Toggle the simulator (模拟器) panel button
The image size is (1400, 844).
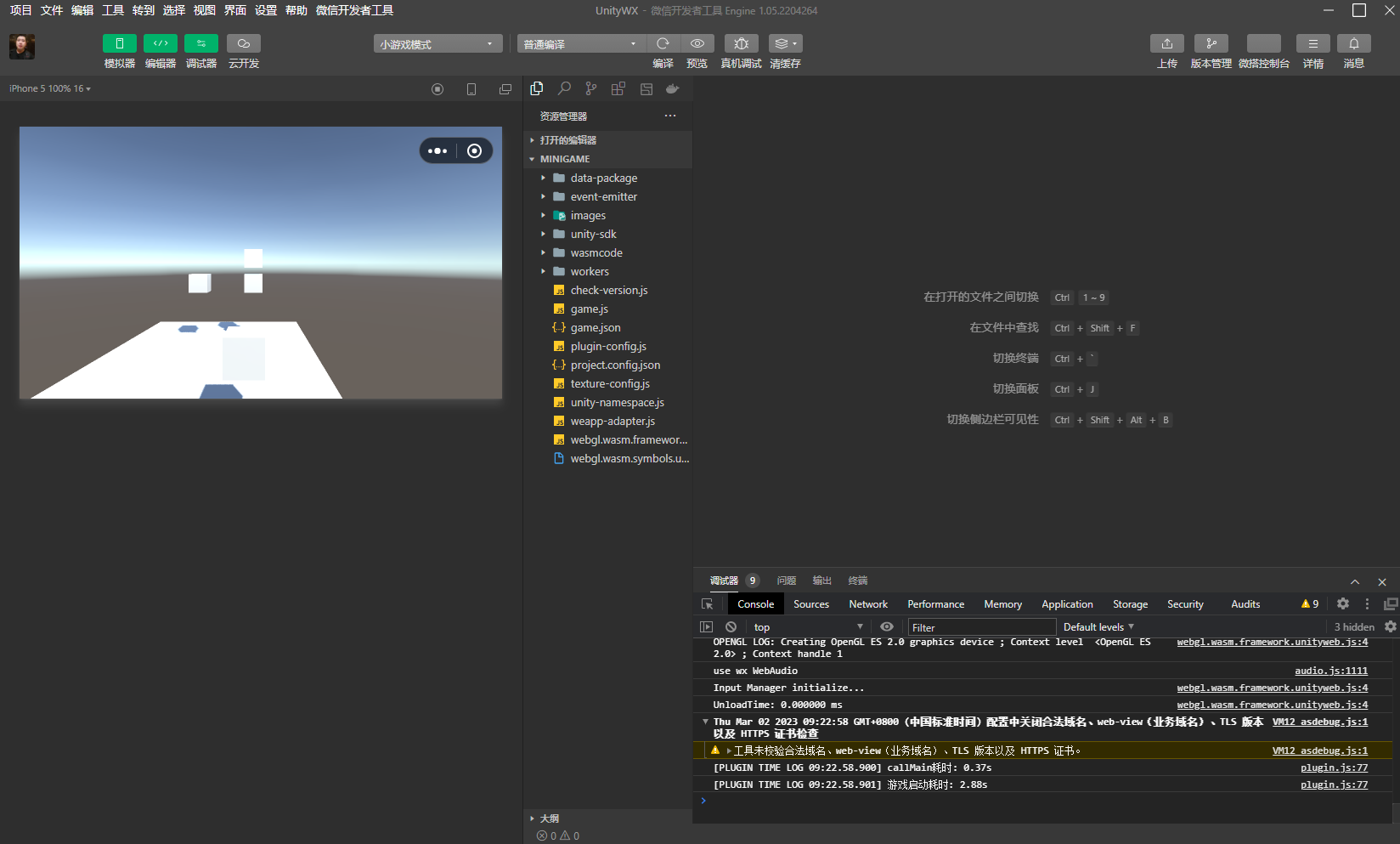coord(120,43)
